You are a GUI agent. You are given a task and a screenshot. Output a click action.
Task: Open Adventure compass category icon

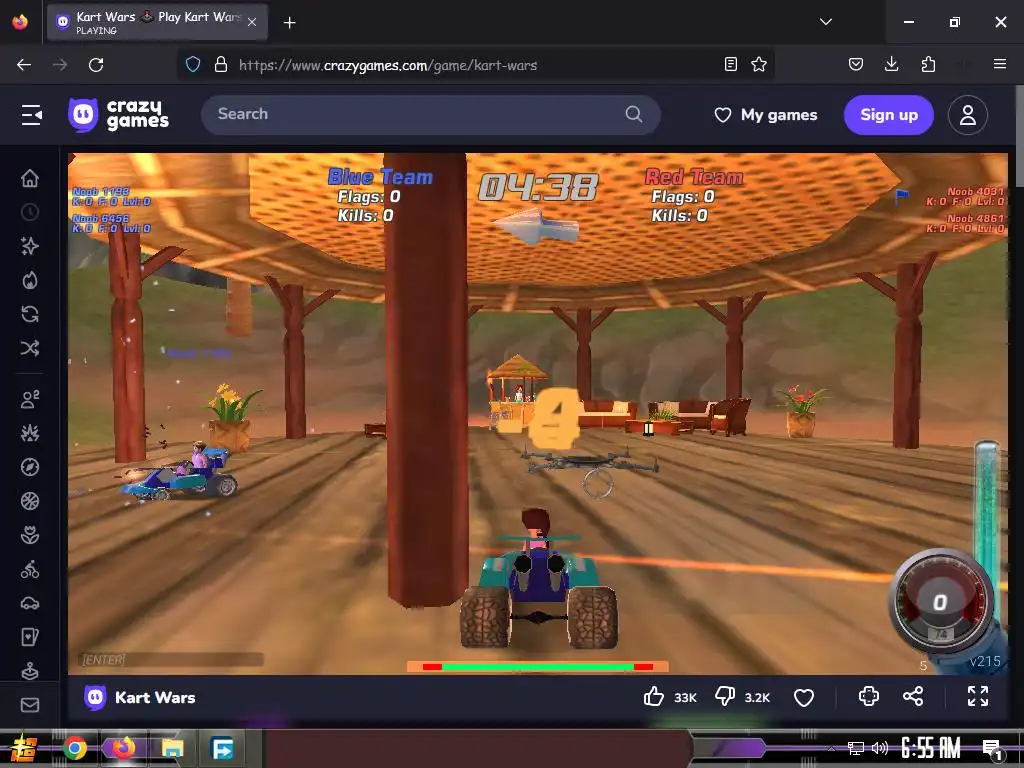[29, 467]
